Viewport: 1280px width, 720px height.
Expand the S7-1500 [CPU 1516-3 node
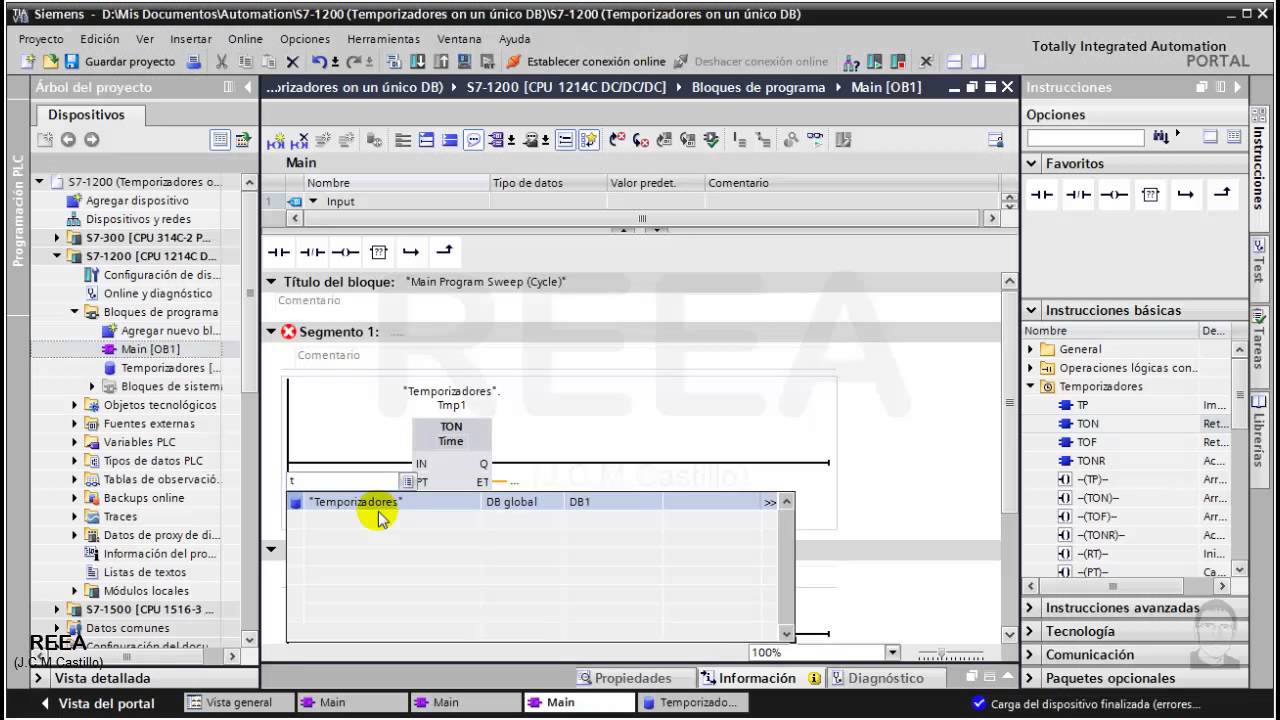tap(58, 609)
